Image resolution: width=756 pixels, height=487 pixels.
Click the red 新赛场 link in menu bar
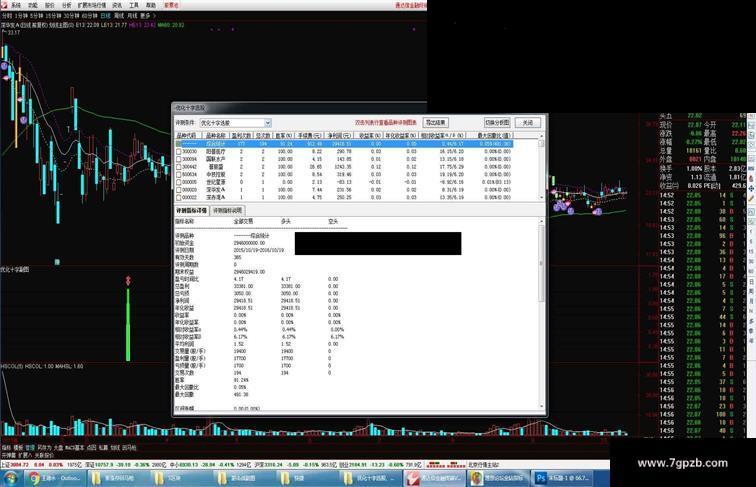(171, 5)
